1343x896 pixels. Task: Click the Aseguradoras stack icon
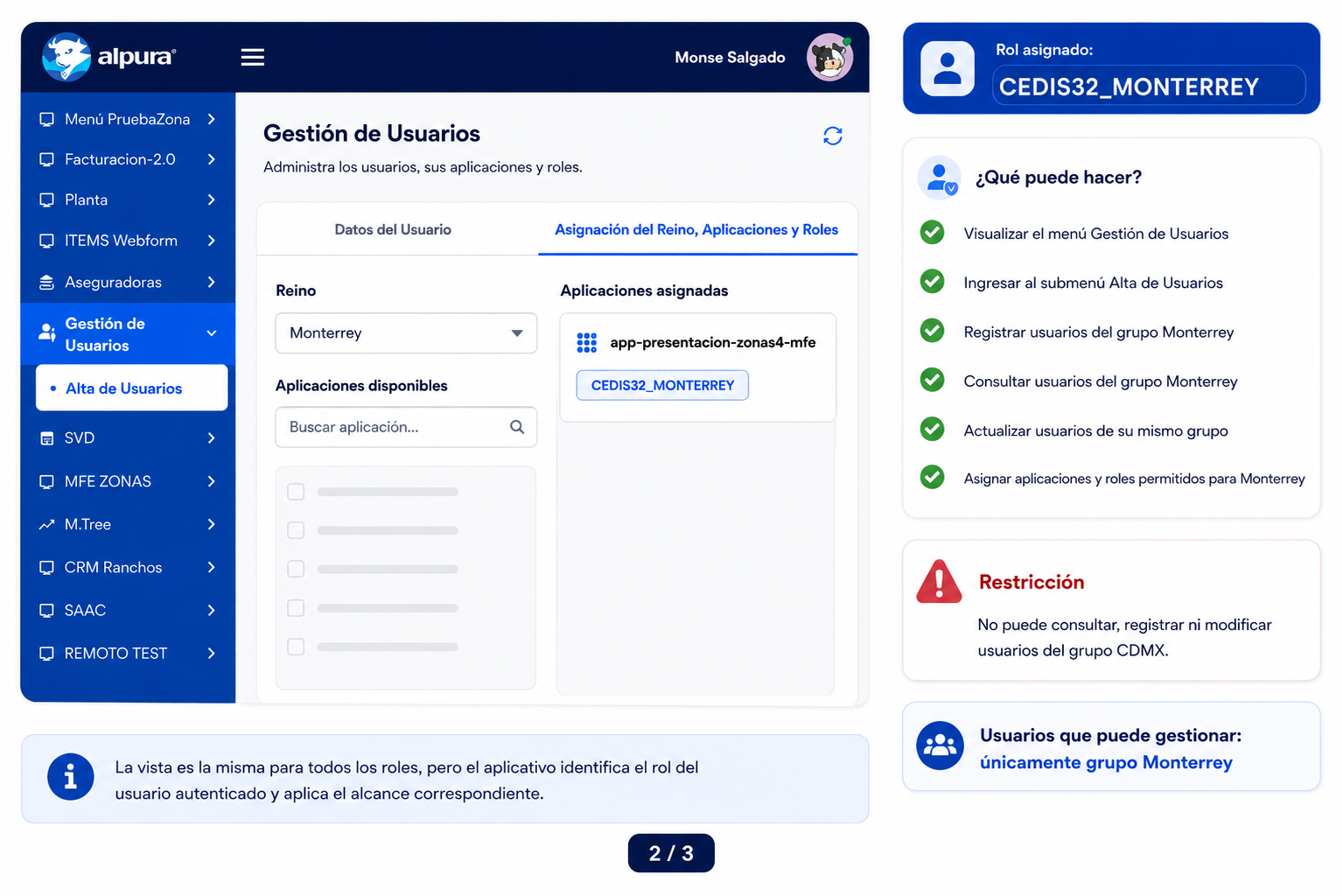click(x=47, y=283)
